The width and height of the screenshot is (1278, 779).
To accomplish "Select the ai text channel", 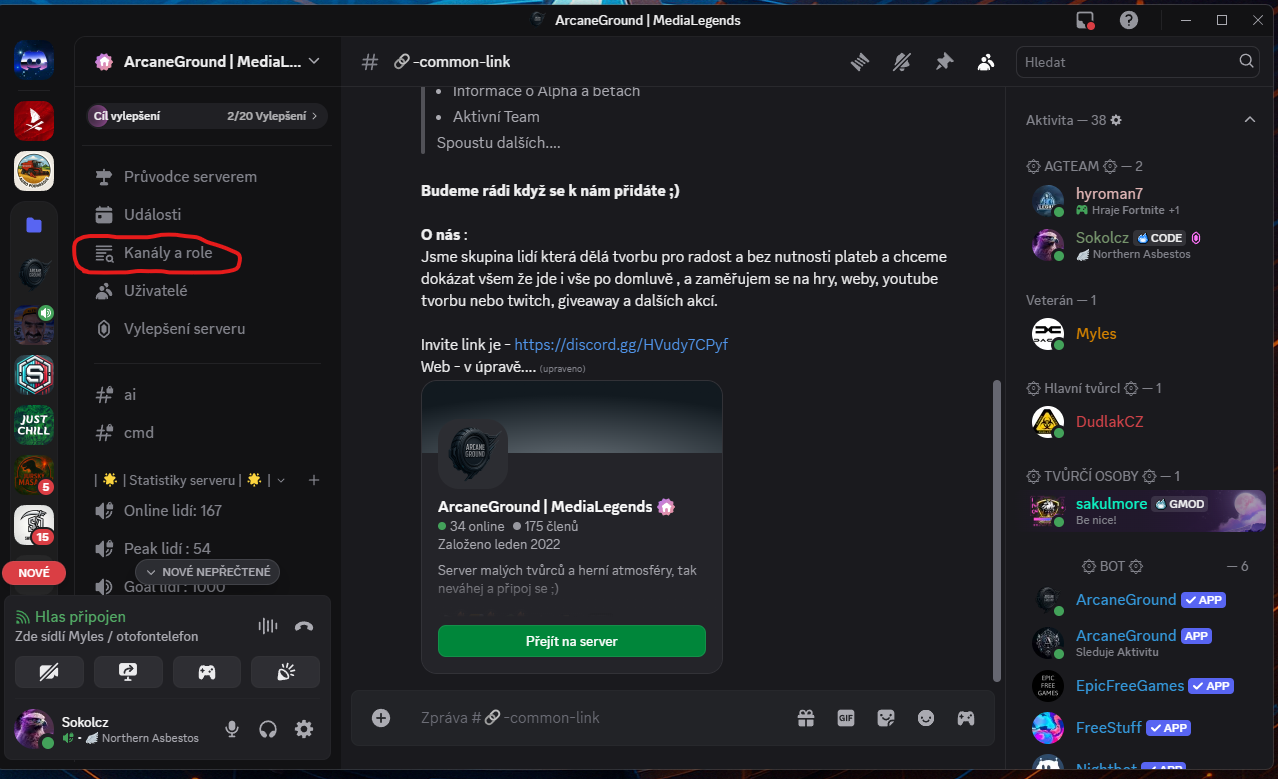I will click(207, 395).
